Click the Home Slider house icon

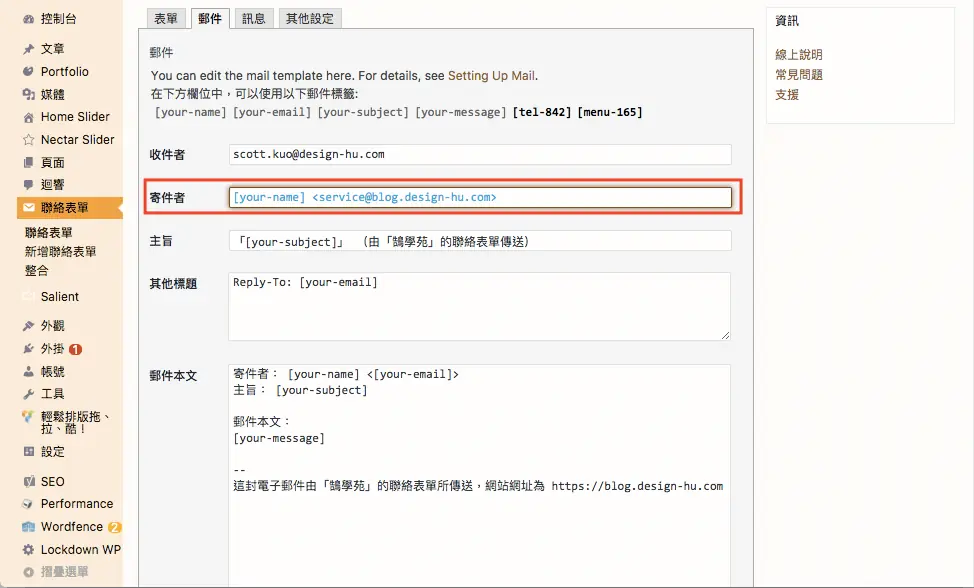[28, 117]
